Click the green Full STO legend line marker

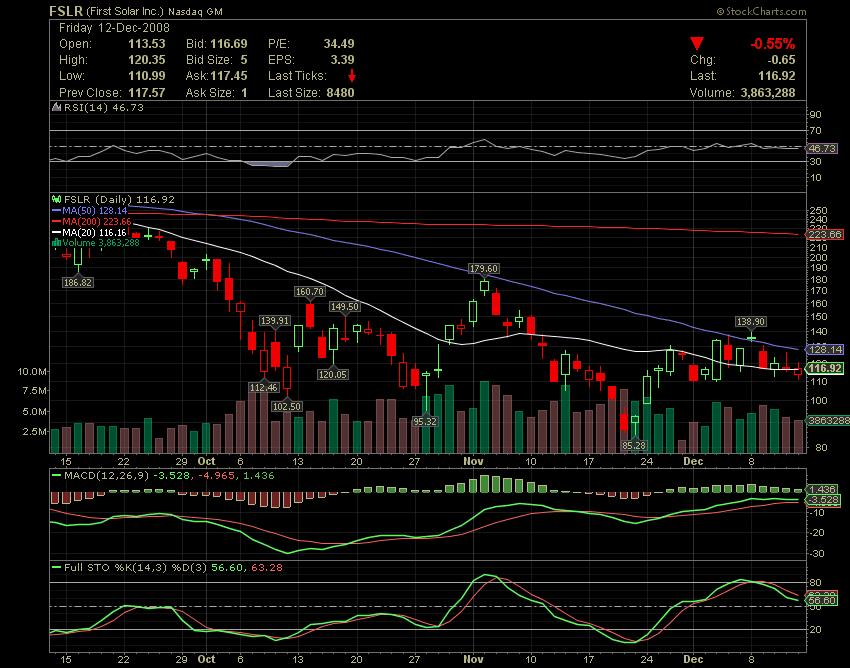[x=56, y=568]
